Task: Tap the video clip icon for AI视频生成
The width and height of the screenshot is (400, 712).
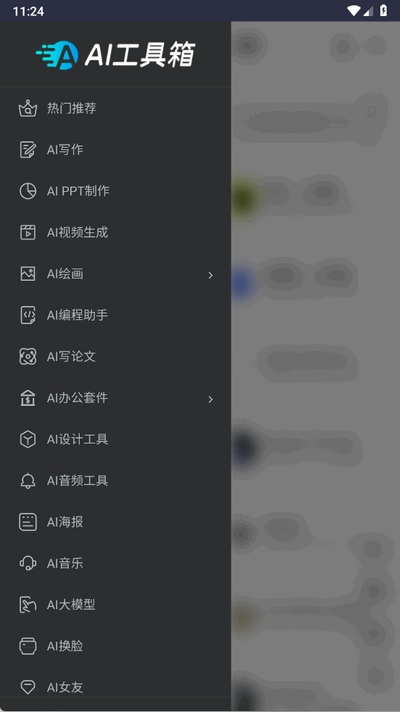Action: tap(28, 232)
